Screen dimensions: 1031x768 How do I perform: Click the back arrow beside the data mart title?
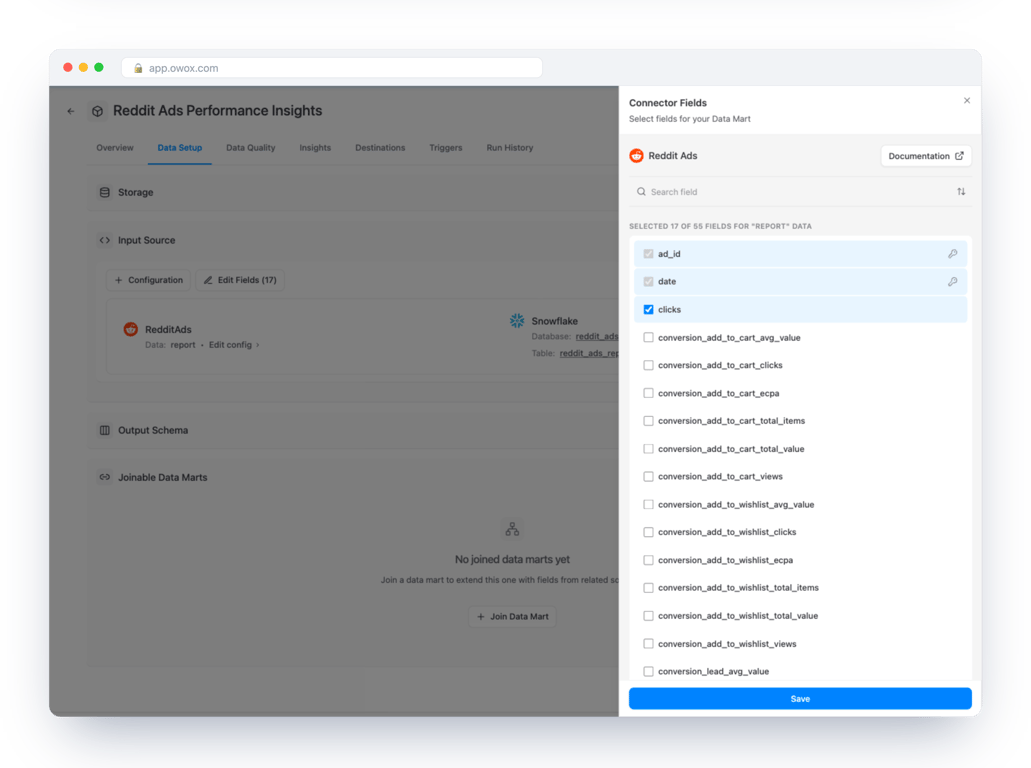click(x=71, y=111)
